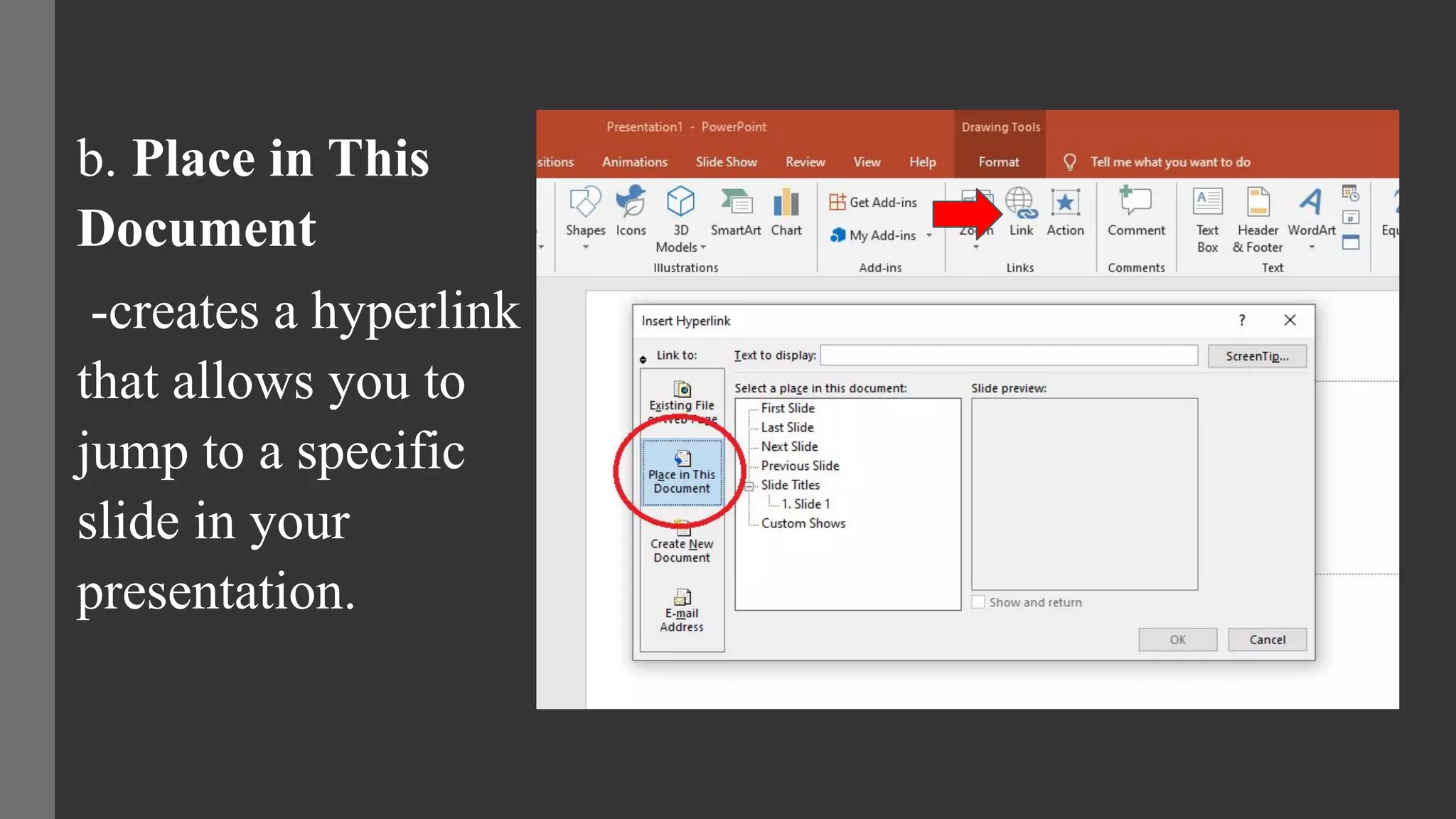Open the Shapes gallery icon
This screenshot has height=819, width=1456.
pos(585,203)
